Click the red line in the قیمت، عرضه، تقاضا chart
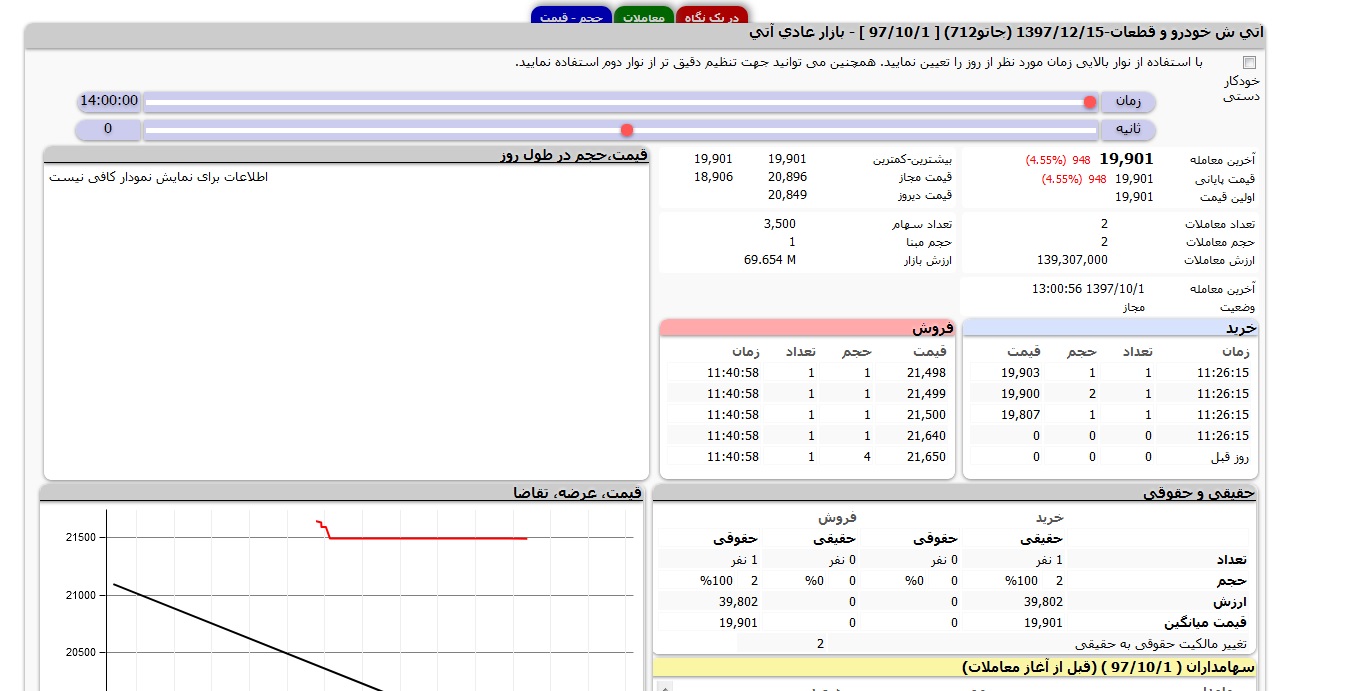Image resolution: width=1345 pixels, height=691 pixels. coord(430,538)
